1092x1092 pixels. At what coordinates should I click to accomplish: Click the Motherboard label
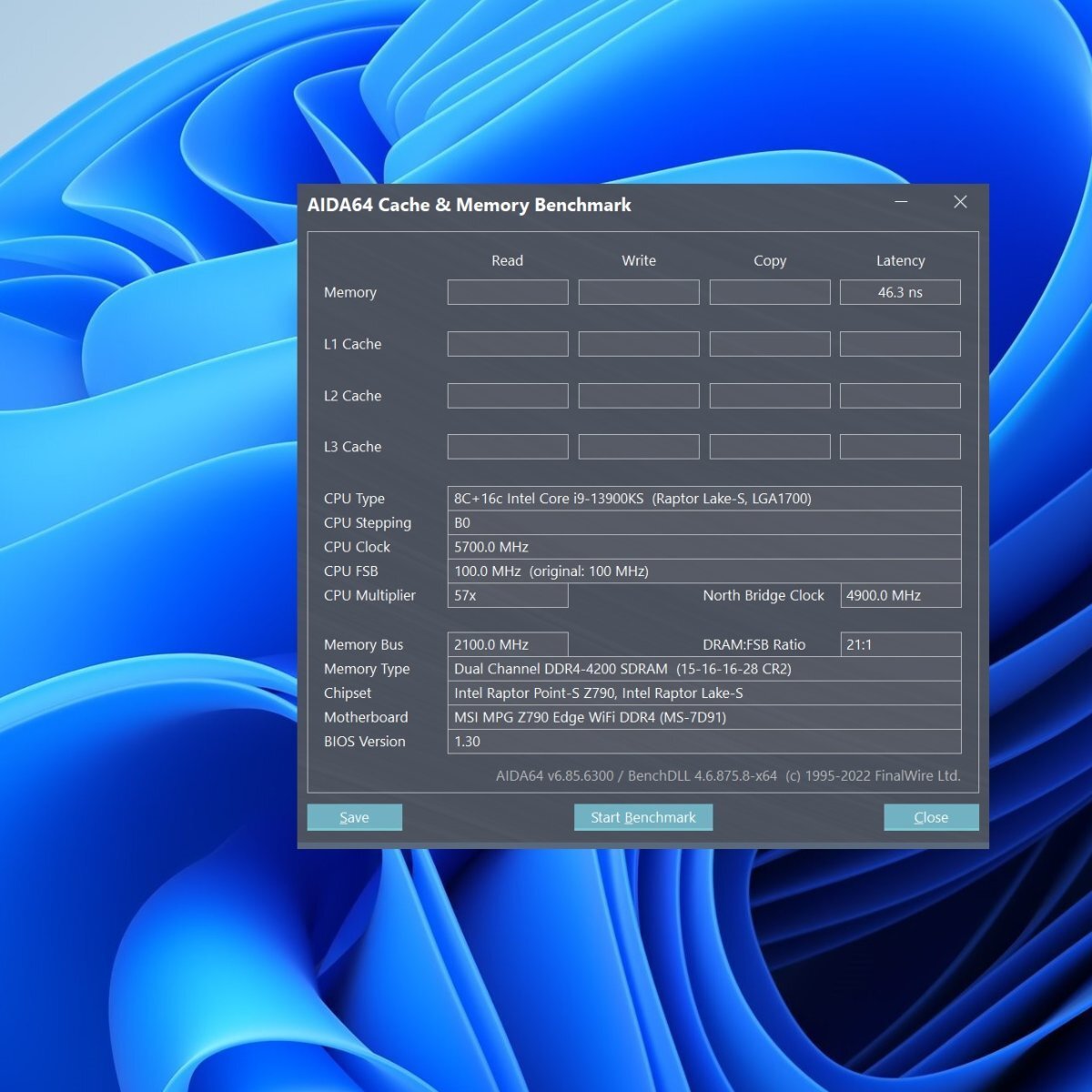tap(366, 717)
